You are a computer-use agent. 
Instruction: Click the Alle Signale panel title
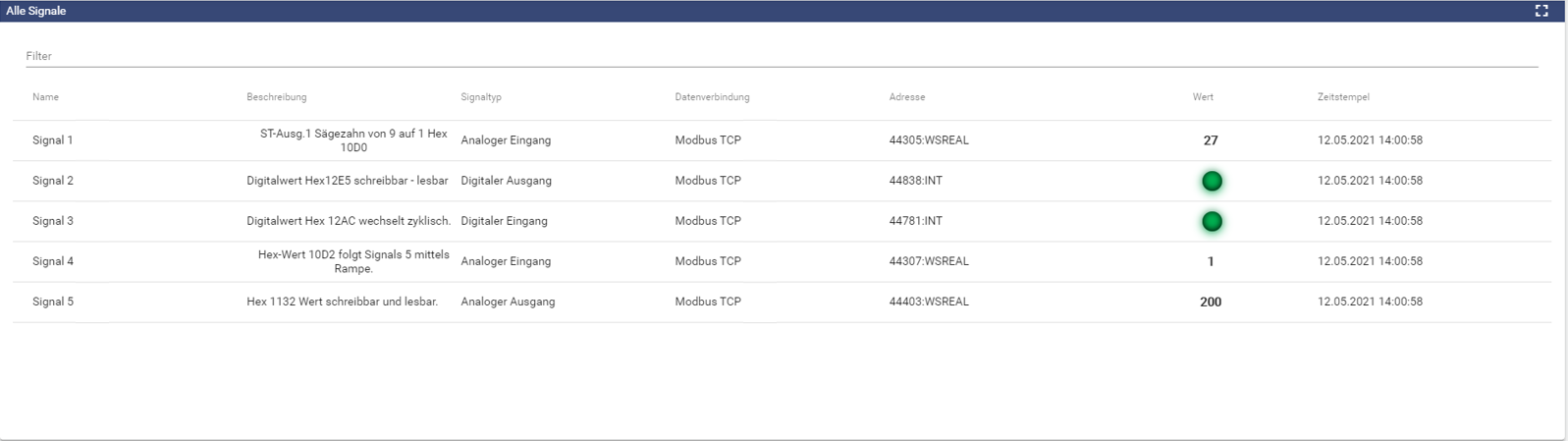(36, 11)
